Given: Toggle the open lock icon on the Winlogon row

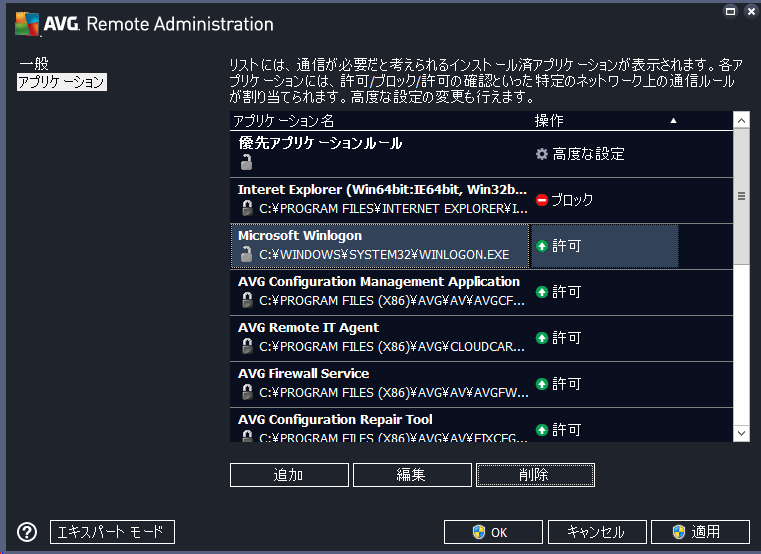Looking at the screenshot, I should [x=247, y=254].
